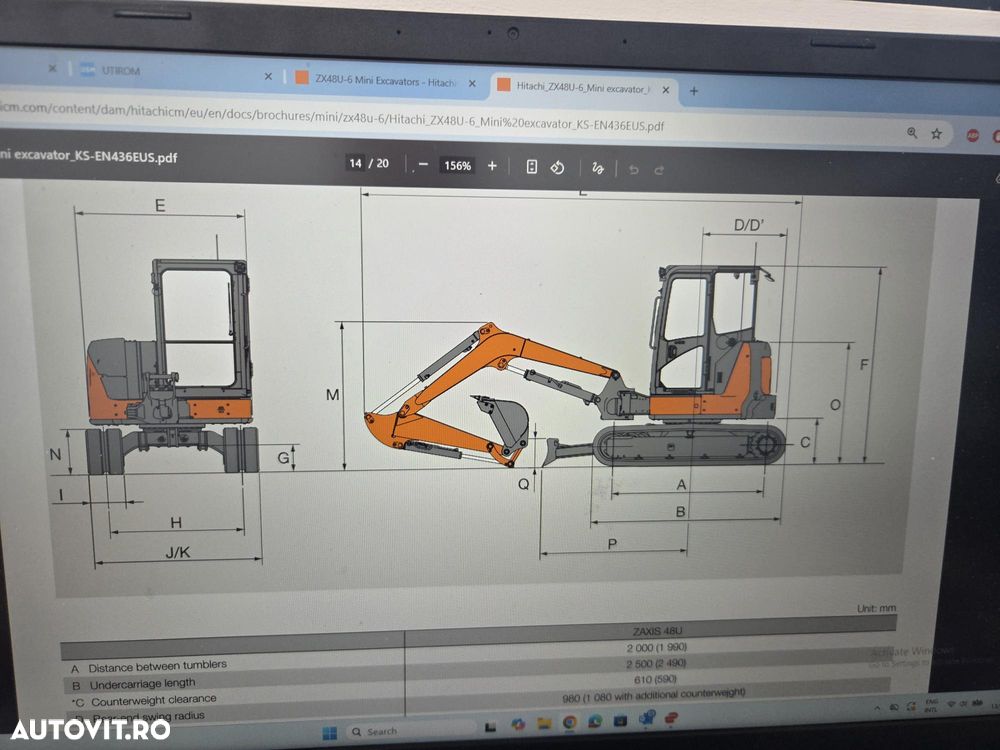Image resolution: width=1000 pixels, height=750 pixels.
Task: Open the WhatsApp icon in taskbar
Action: [x=595, y=721]
